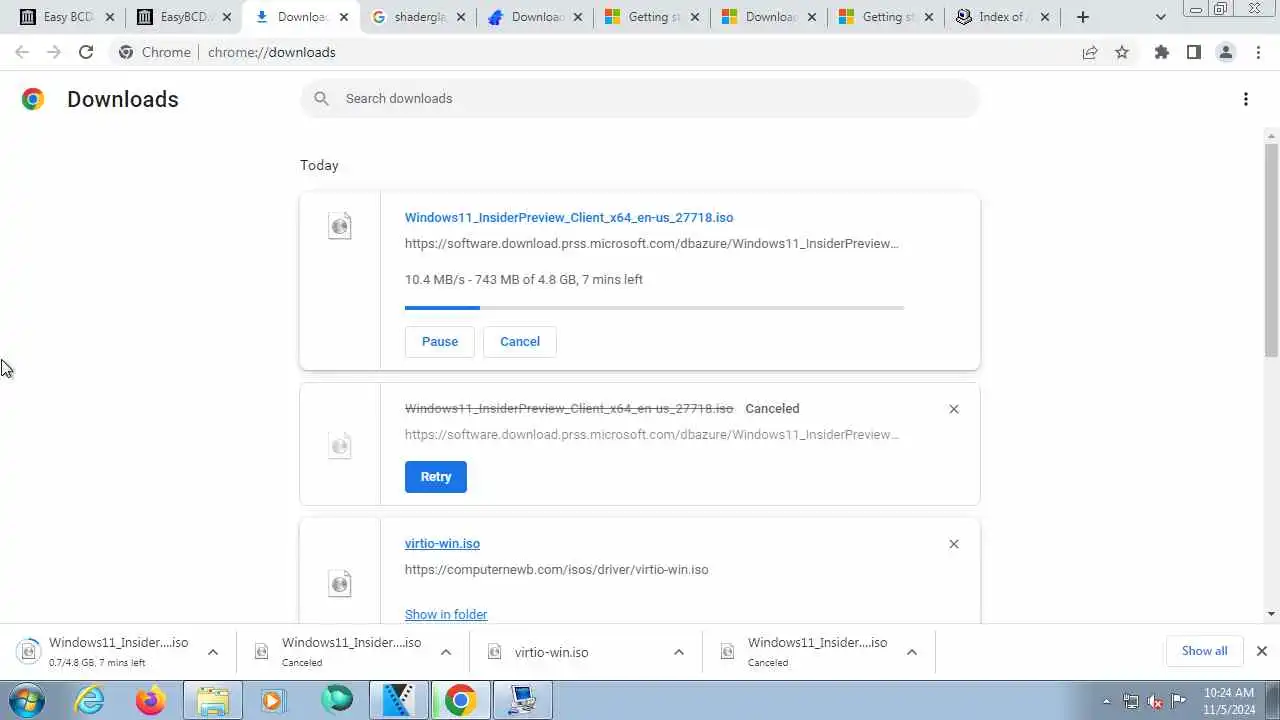The width and height of the screenshot is (1280, 720).
Task: Click the Chrome logo beside Downloads
Action: coord(33,99)
